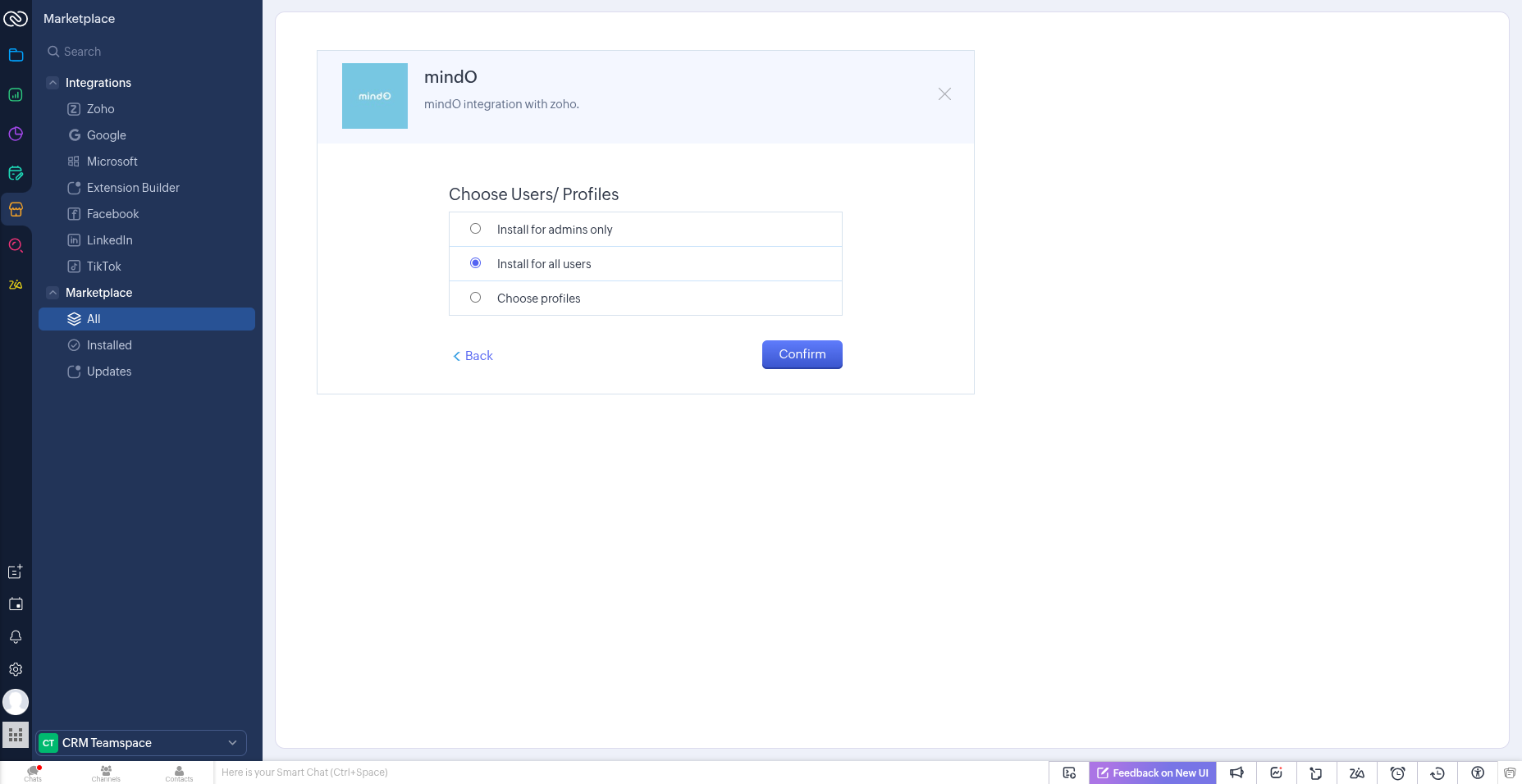Select the Choose profiles radio button

(x=475, y=298)
